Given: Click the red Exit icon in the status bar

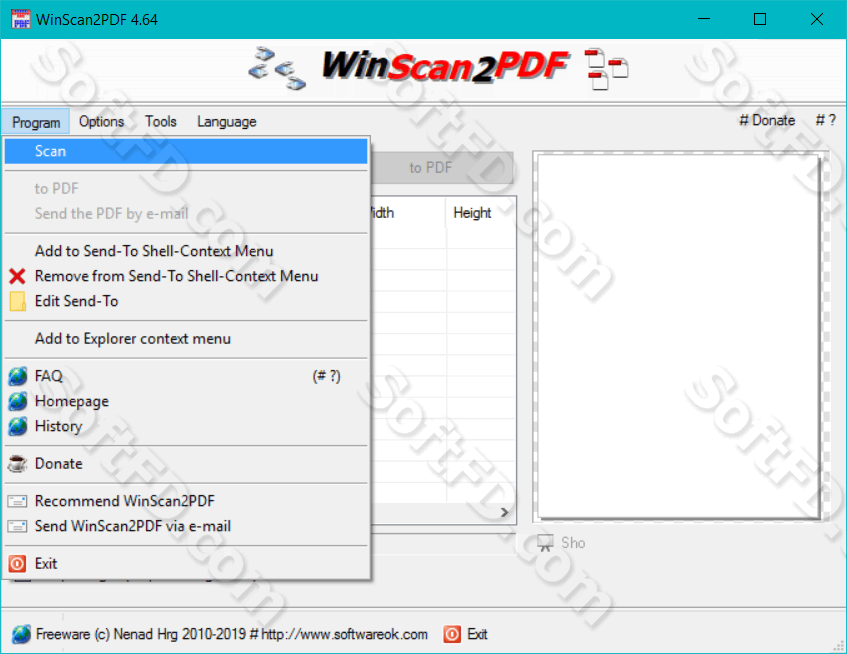Looking at the screenshot, I should click(452, 634).
